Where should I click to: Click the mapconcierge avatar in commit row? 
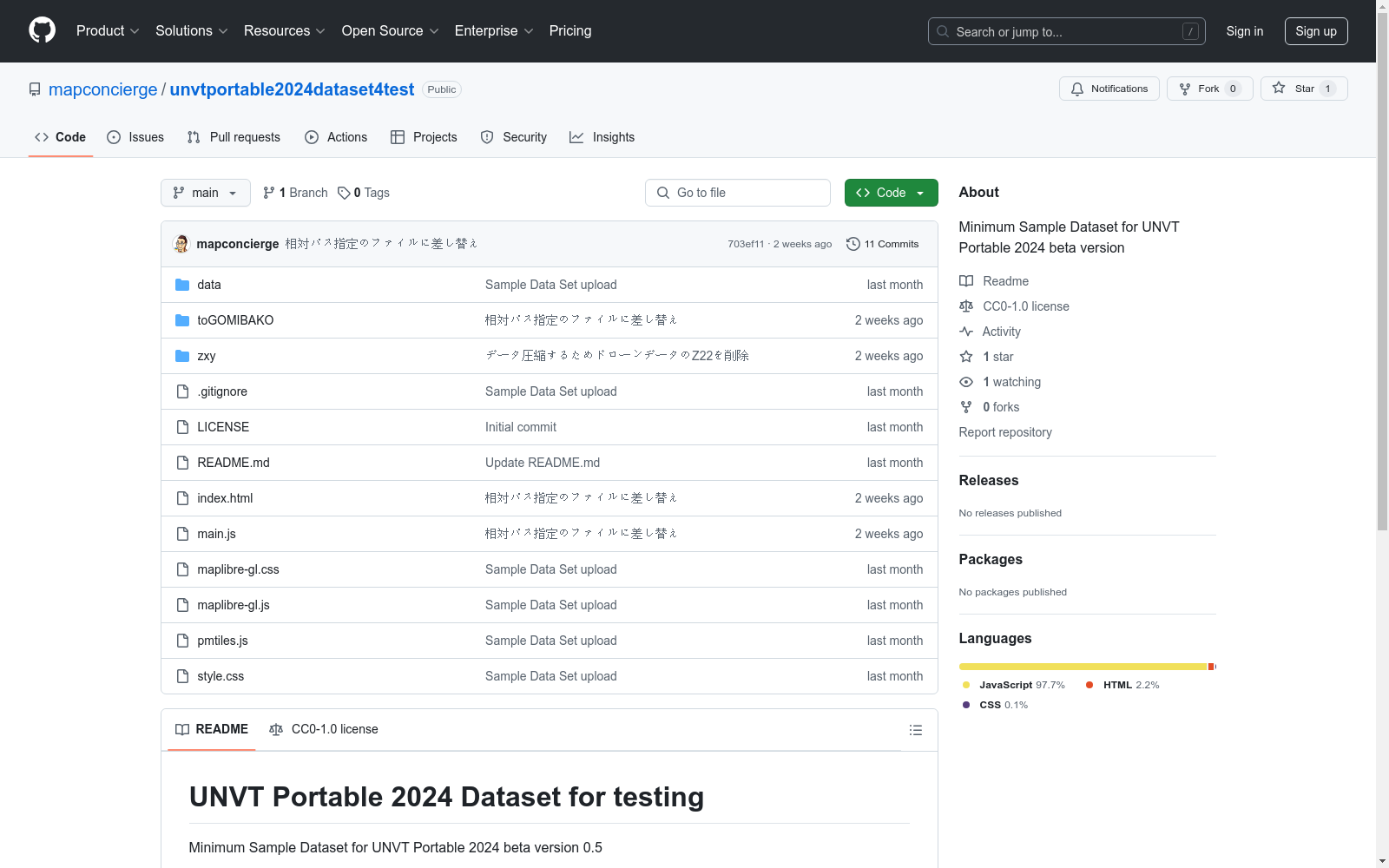click(x=181, y=244)
